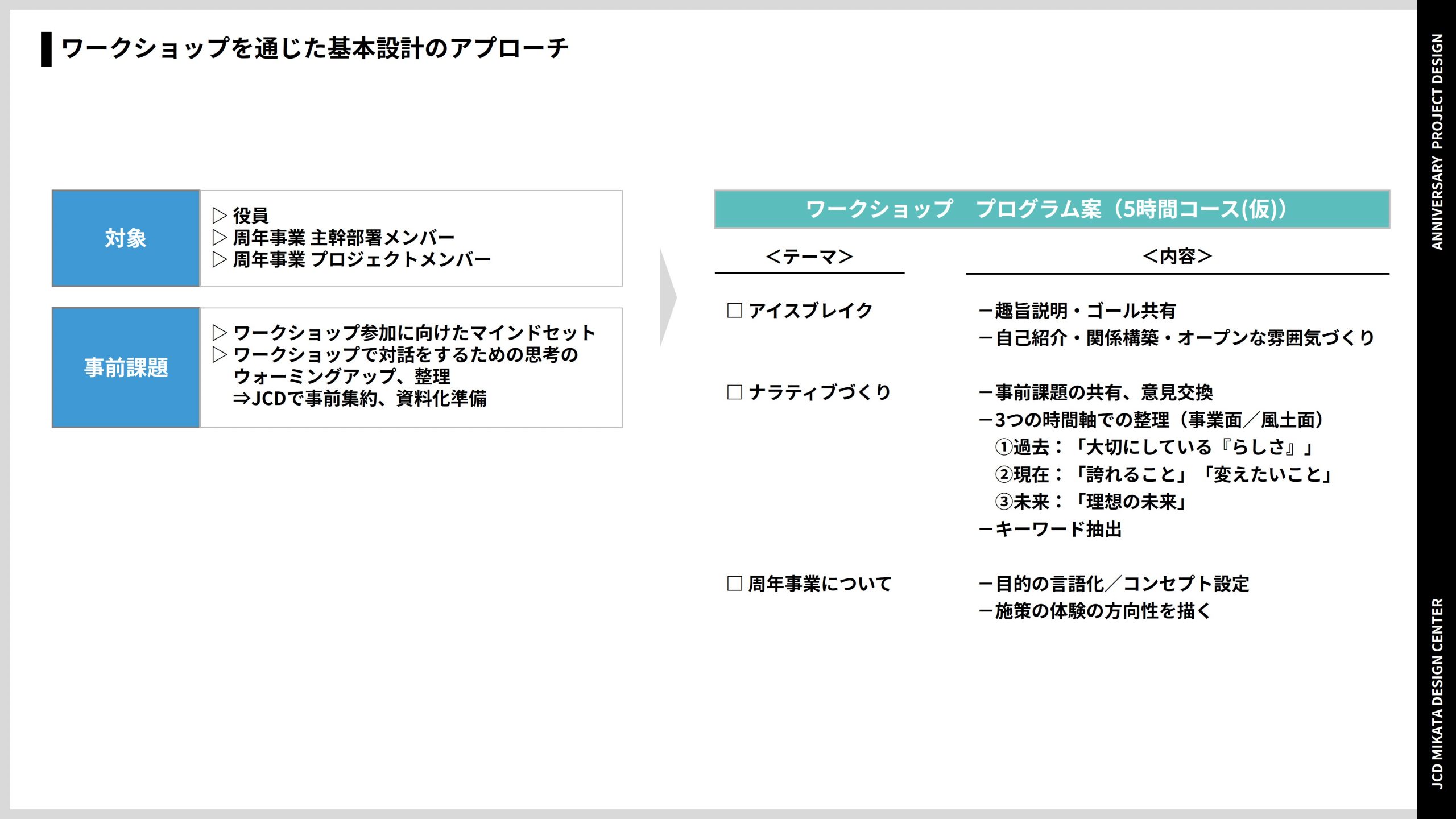Viewport: 1456px width, 819px height.
Task: Click the vertical ANNIVERSARY PROJECT DESIGN text
Action: [1437, 142]
